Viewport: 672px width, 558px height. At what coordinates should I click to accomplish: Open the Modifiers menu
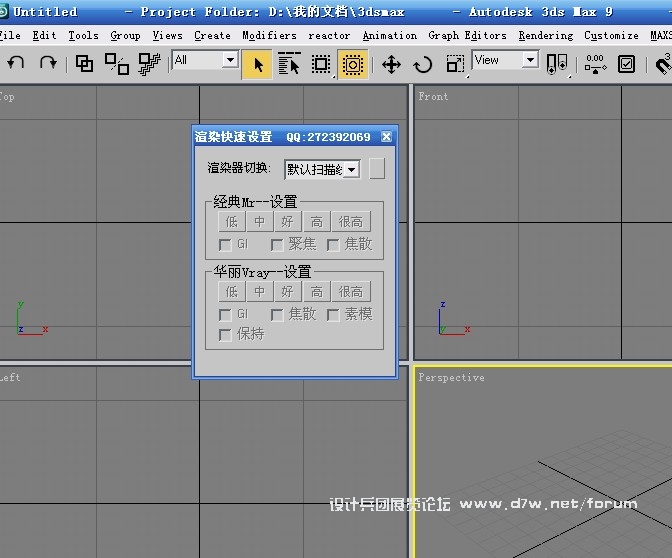click(x=269, y=36)
